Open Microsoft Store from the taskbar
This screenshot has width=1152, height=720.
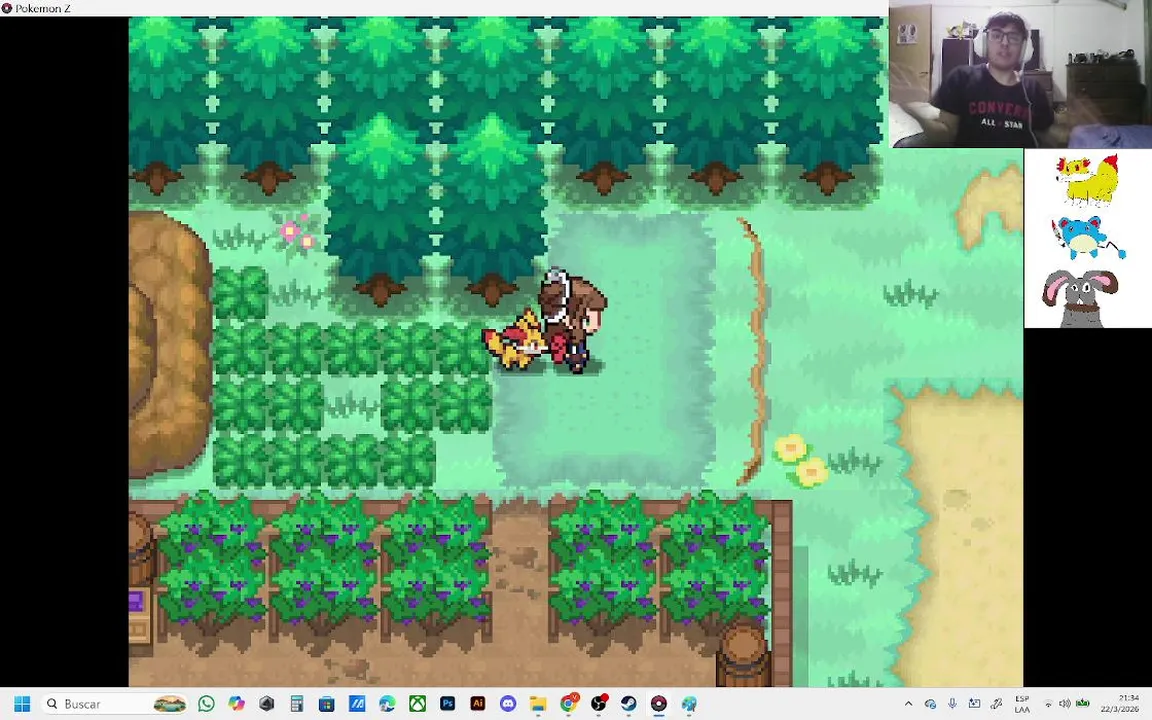[x=327, y=704]
